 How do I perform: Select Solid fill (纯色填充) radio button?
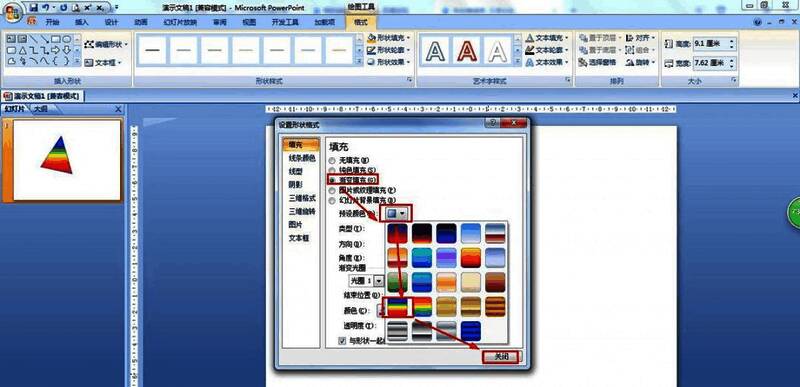[x=332, y=170]
